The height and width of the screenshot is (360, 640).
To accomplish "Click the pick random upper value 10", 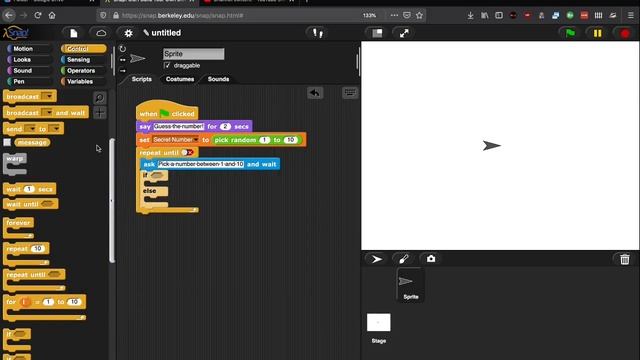I will pos(290,140).
